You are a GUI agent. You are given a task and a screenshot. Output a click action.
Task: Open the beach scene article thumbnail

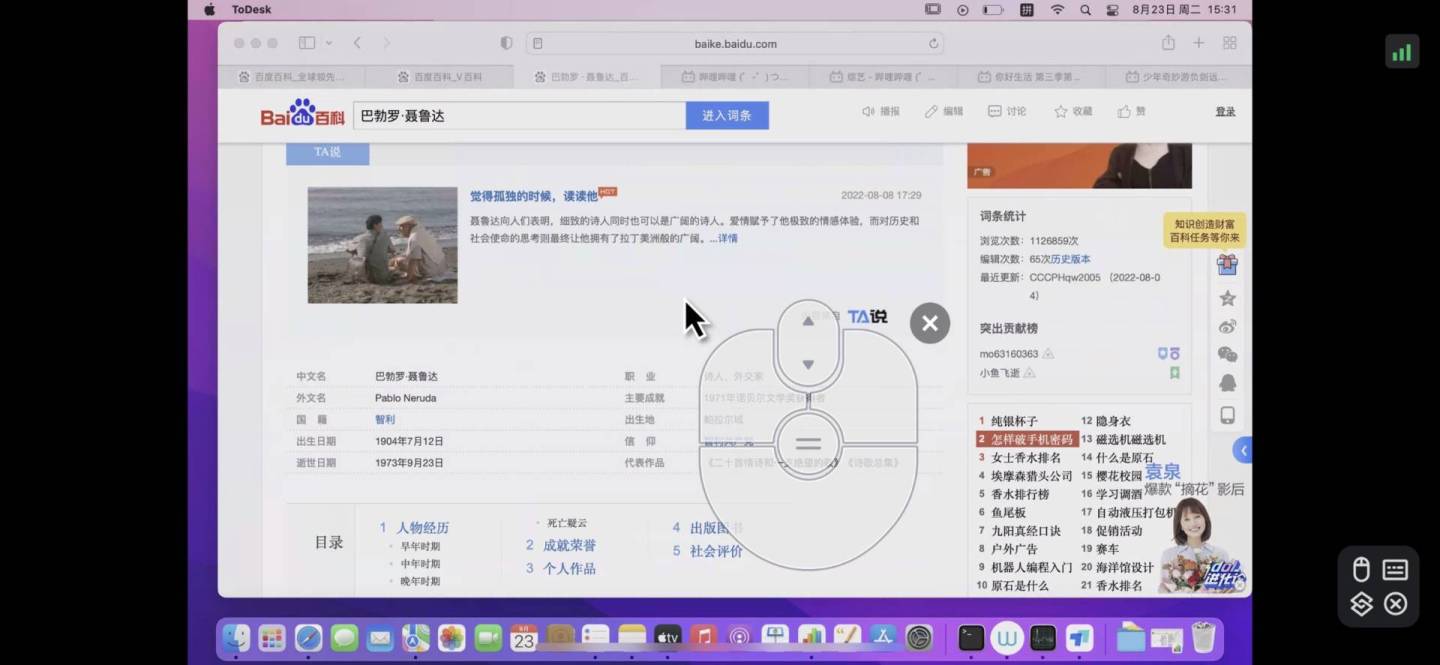[382, 245]
